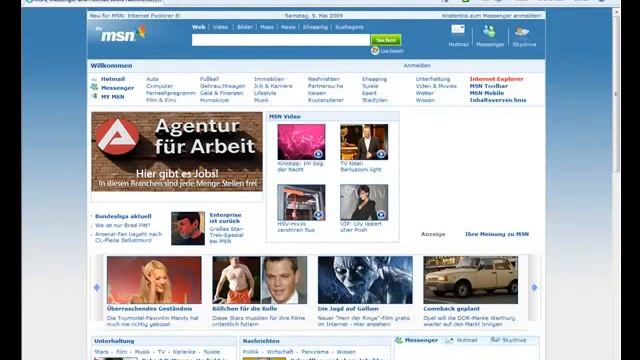Click the Gollum story image

click(x=365, y=280)
